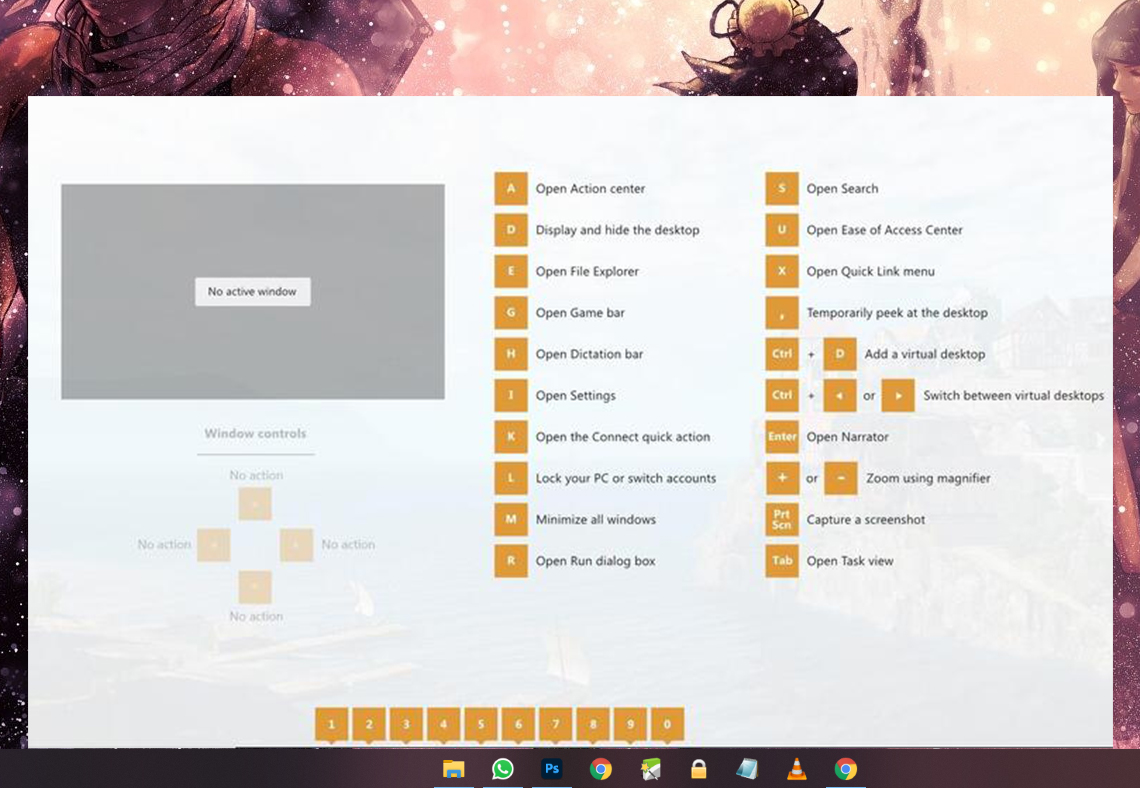The width and height of the screenshot is (1140, 788).
Task: Click the number 0 tile above the taskbar
Action: click(667, 725)
